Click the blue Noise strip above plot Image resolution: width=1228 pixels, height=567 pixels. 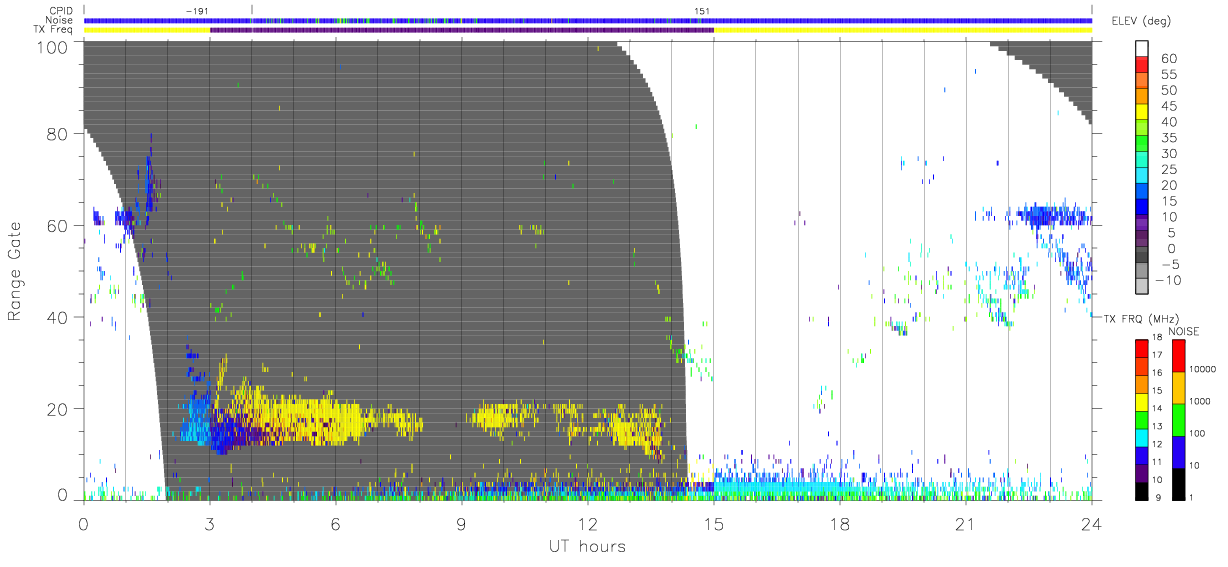[587, 20]
